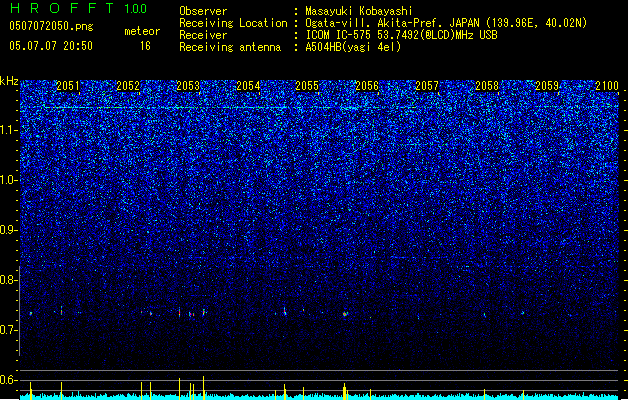Click the tallest yellow intensity spike near 2053

click(203, 388)
